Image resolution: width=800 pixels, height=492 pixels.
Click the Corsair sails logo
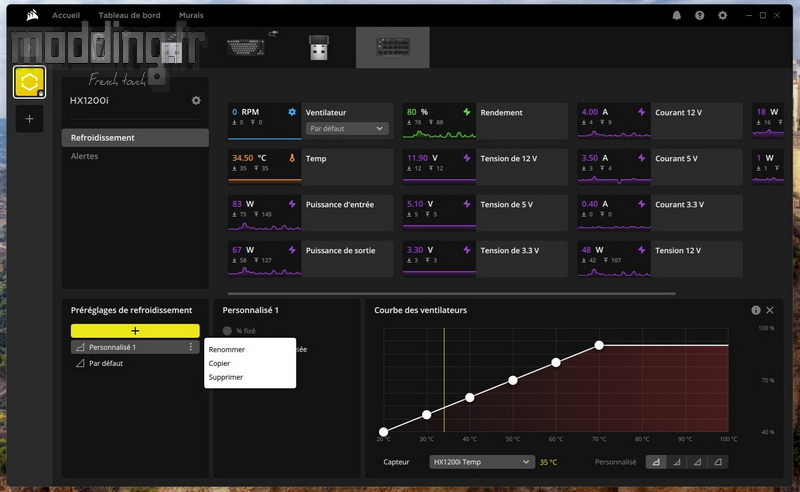pos(32,15)
